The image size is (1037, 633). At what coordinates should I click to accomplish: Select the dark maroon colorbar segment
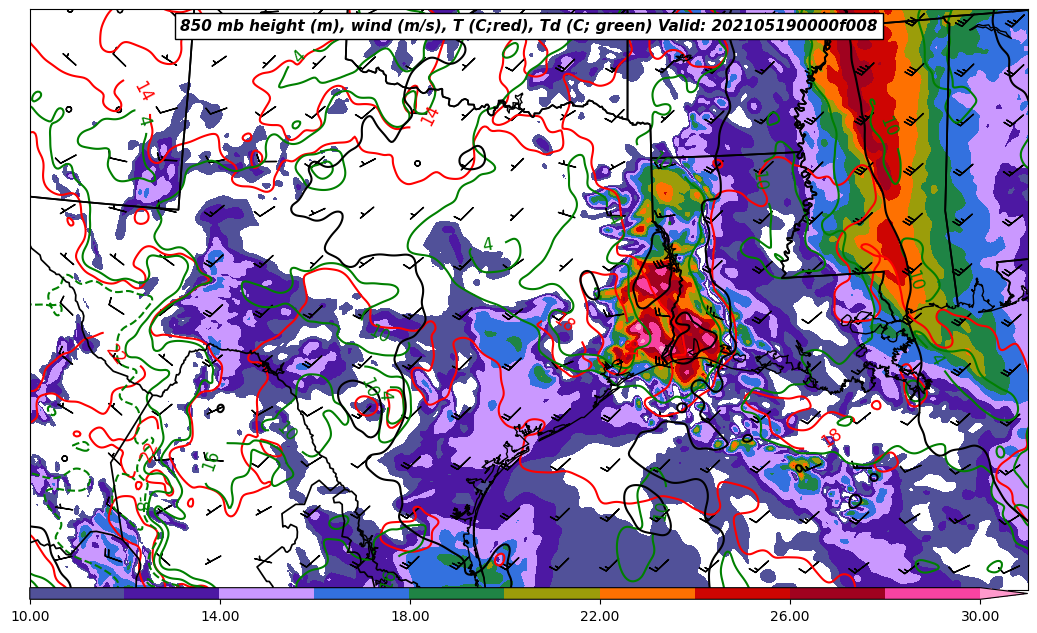(837, 593)
